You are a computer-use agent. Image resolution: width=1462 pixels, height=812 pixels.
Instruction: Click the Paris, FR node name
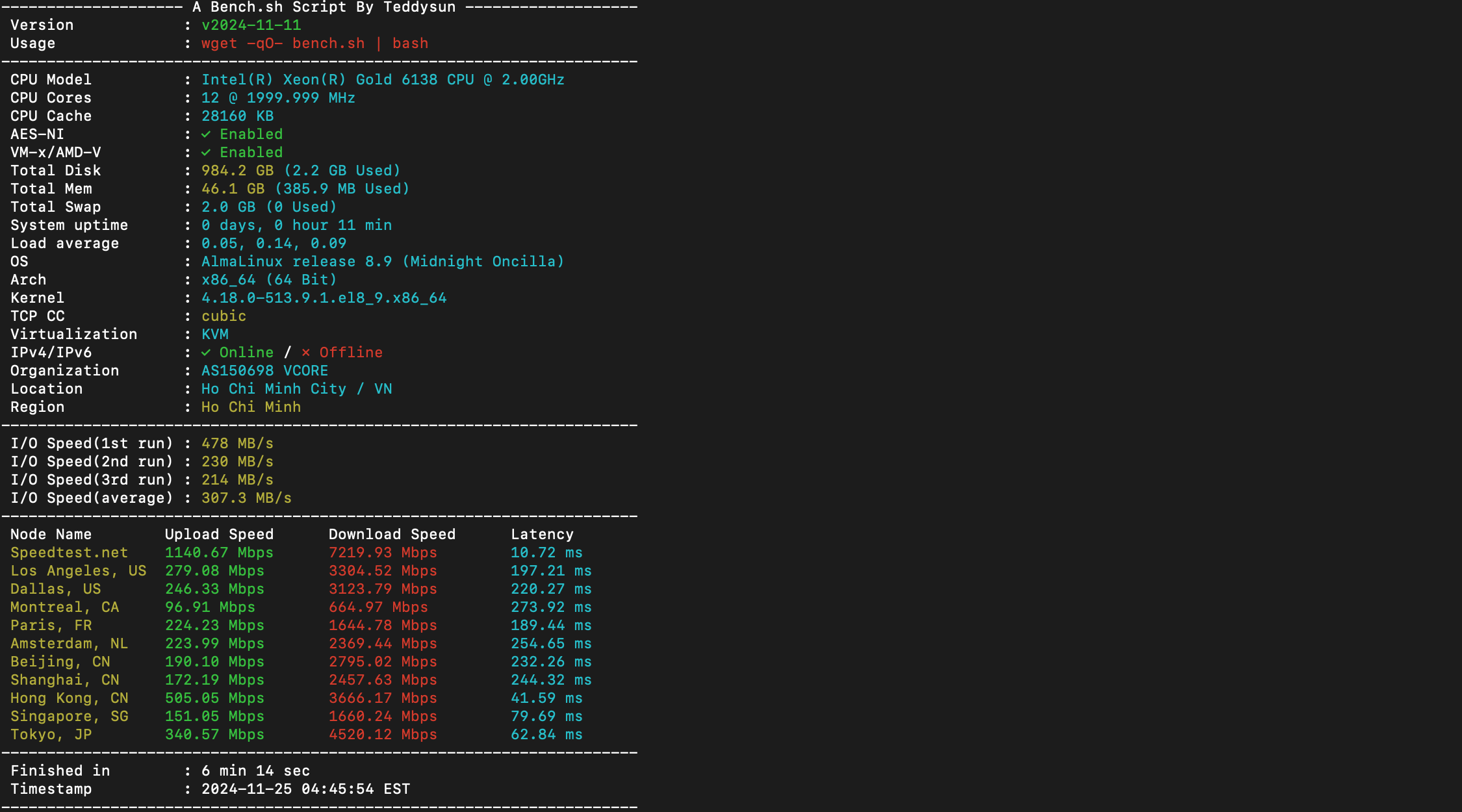[51, 625]
